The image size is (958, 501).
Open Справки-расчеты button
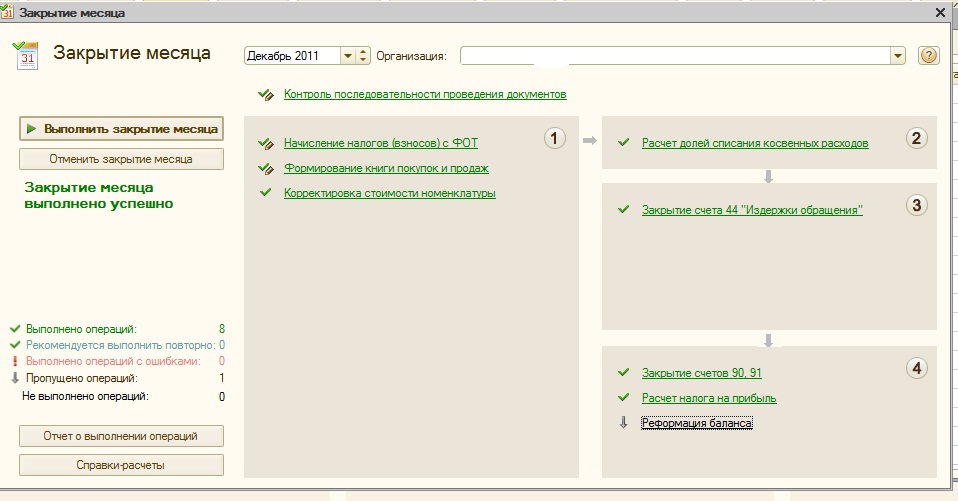coord(121,465)
